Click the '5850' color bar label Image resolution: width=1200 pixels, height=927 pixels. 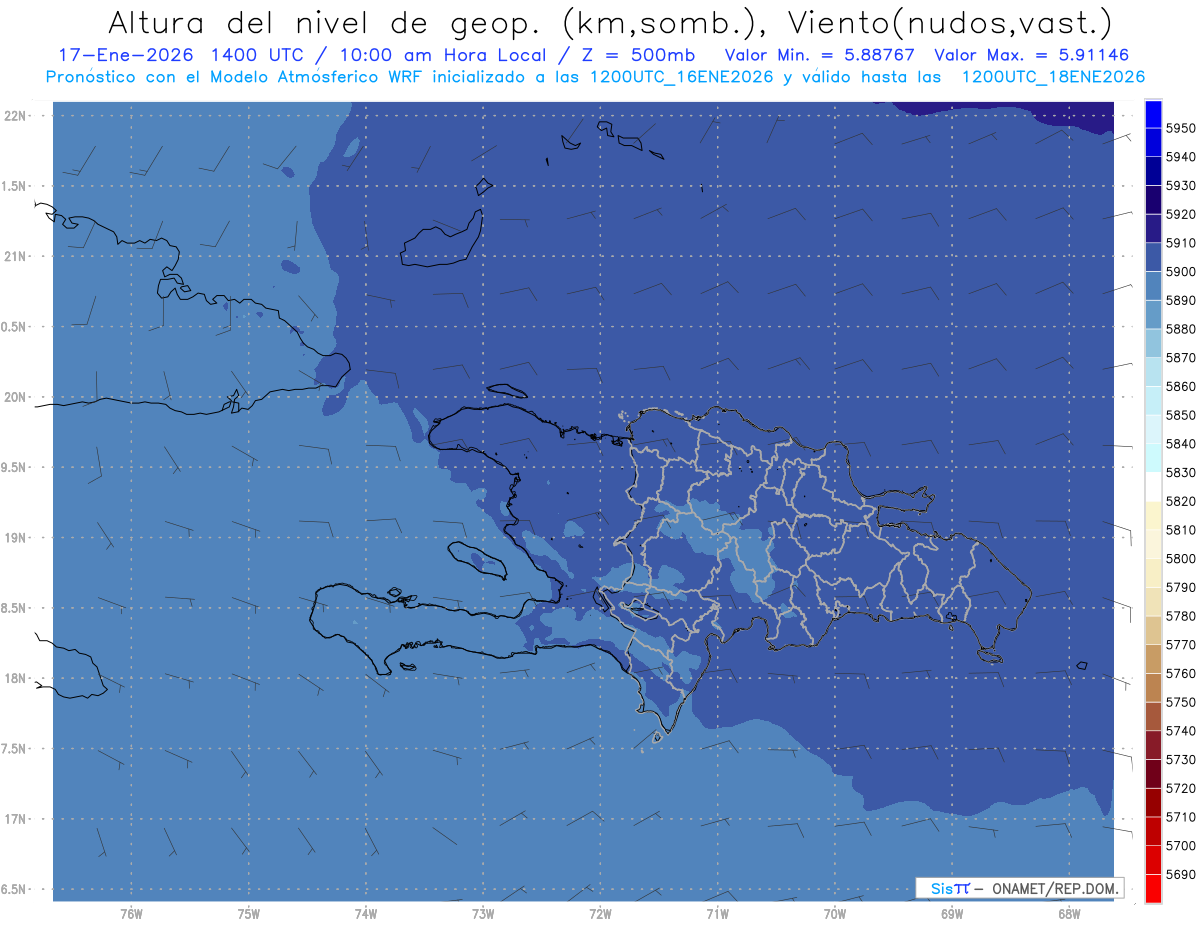pyautogui.click(x=1181, y=415)
